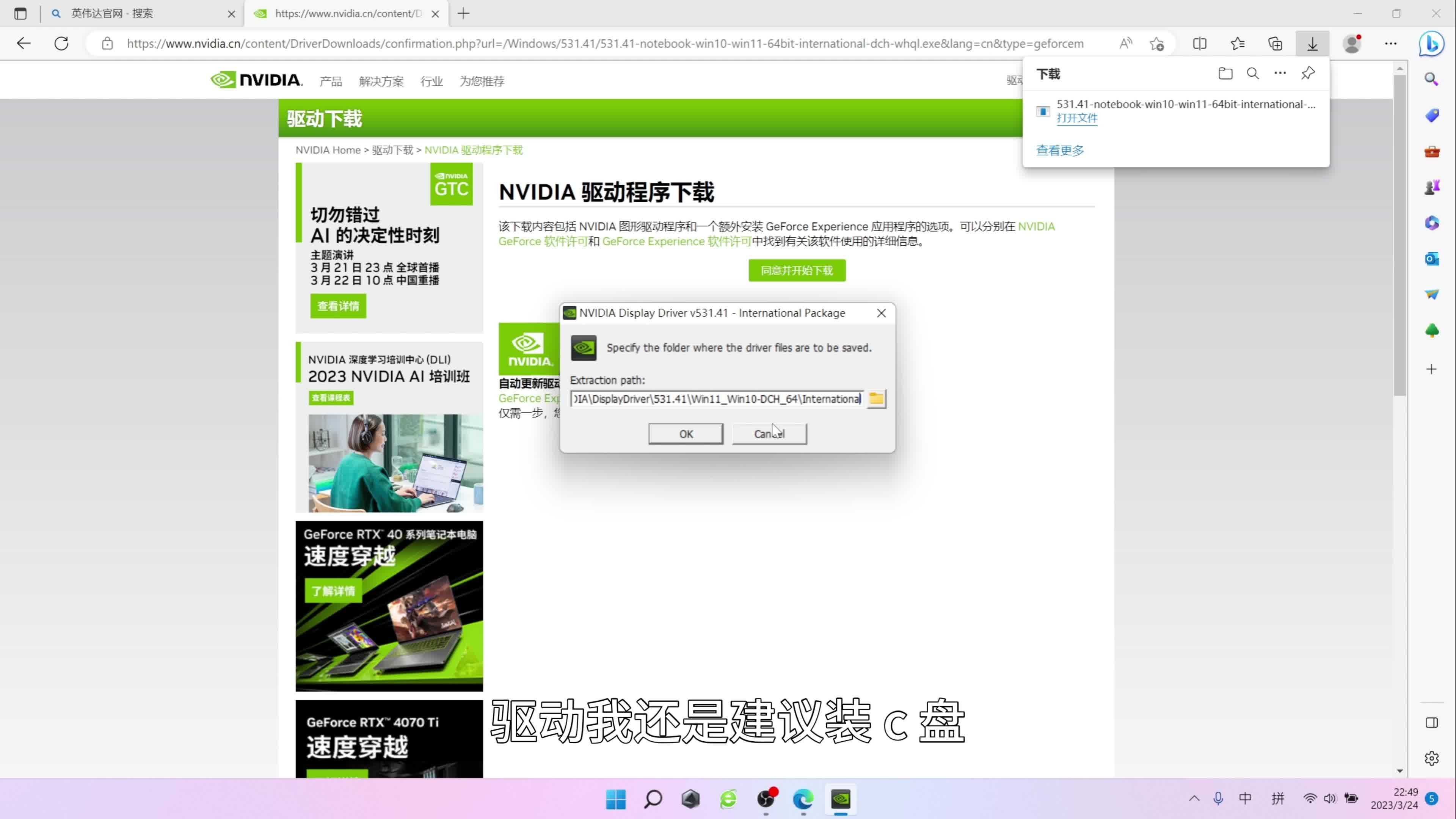Open more options menu in downloads panel
1456x819 pixels.
1279,73
